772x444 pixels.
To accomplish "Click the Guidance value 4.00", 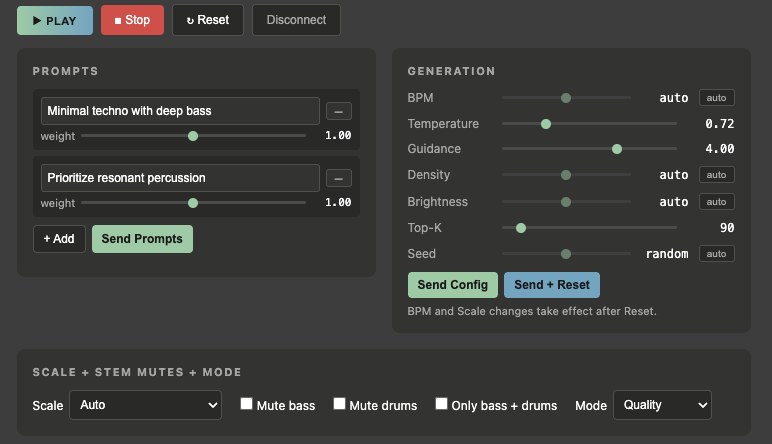I will tap(719, 149).
